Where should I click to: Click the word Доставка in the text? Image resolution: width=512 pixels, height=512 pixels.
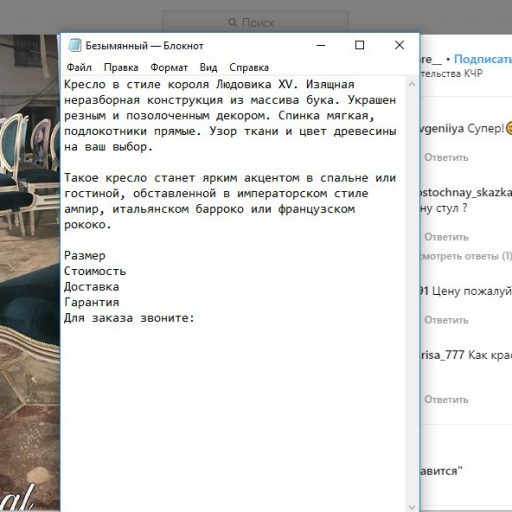92,287
